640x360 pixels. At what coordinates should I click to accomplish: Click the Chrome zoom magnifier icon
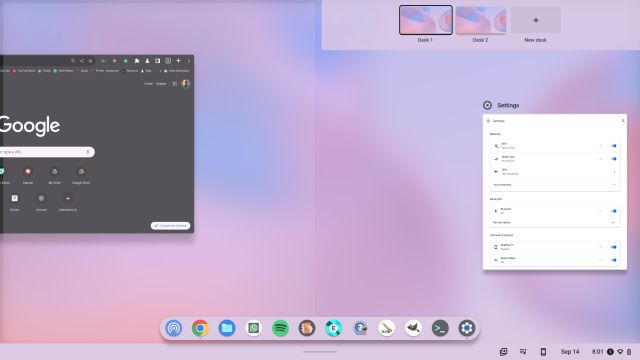(73, 61)
